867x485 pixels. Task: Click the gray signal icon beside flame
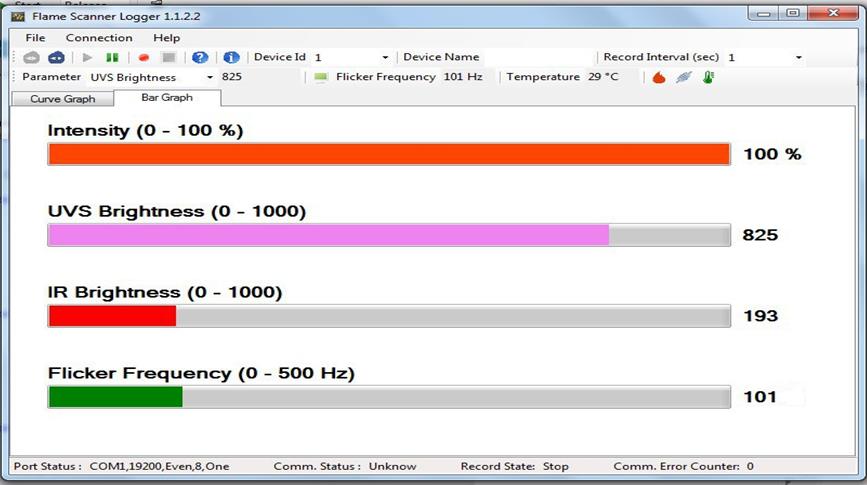point(683,77)
